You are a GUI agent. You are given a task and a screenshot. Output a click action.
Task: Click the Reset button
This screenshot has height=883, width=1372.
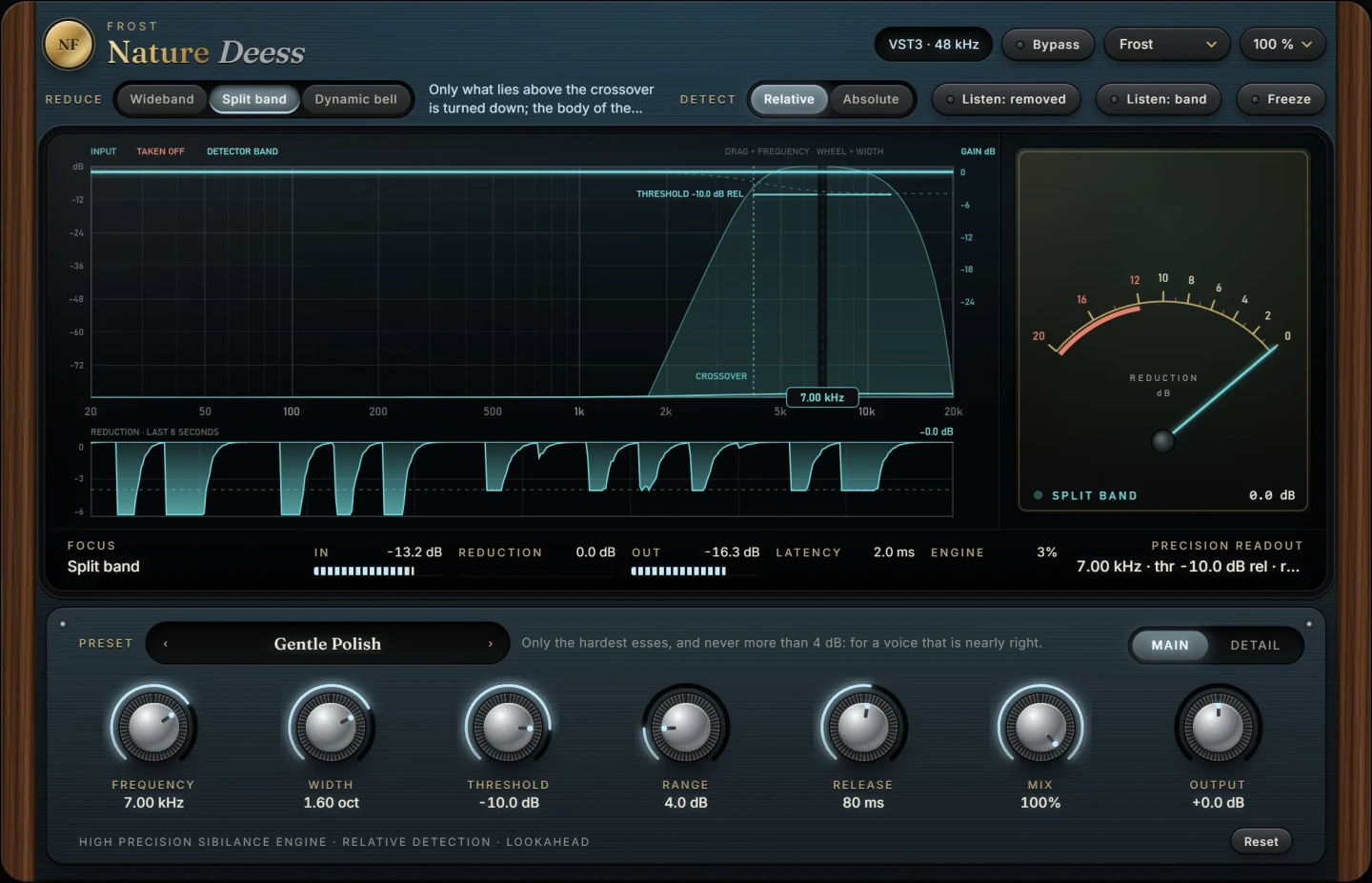[1261, 841]
